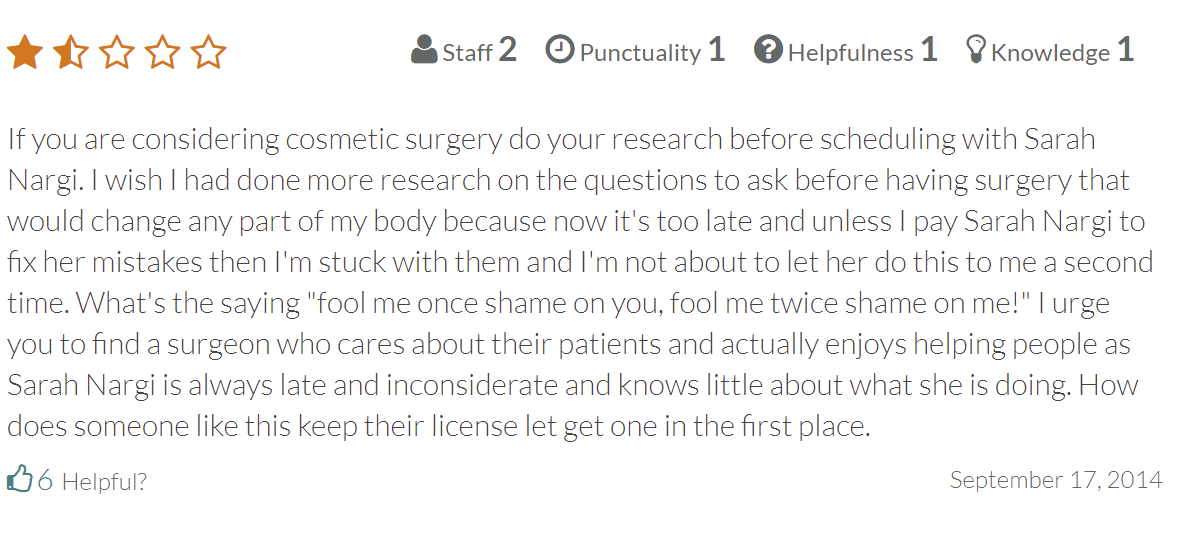Click the Helpfulness question mark icon
The image size is (1189, 536).
(x=768, y=49)
